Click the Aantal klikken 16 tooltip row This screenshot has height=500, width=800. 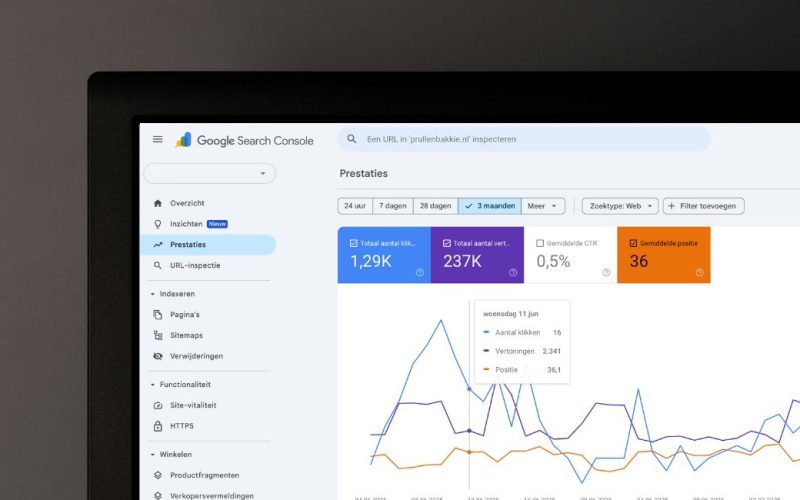coord(522,333)
